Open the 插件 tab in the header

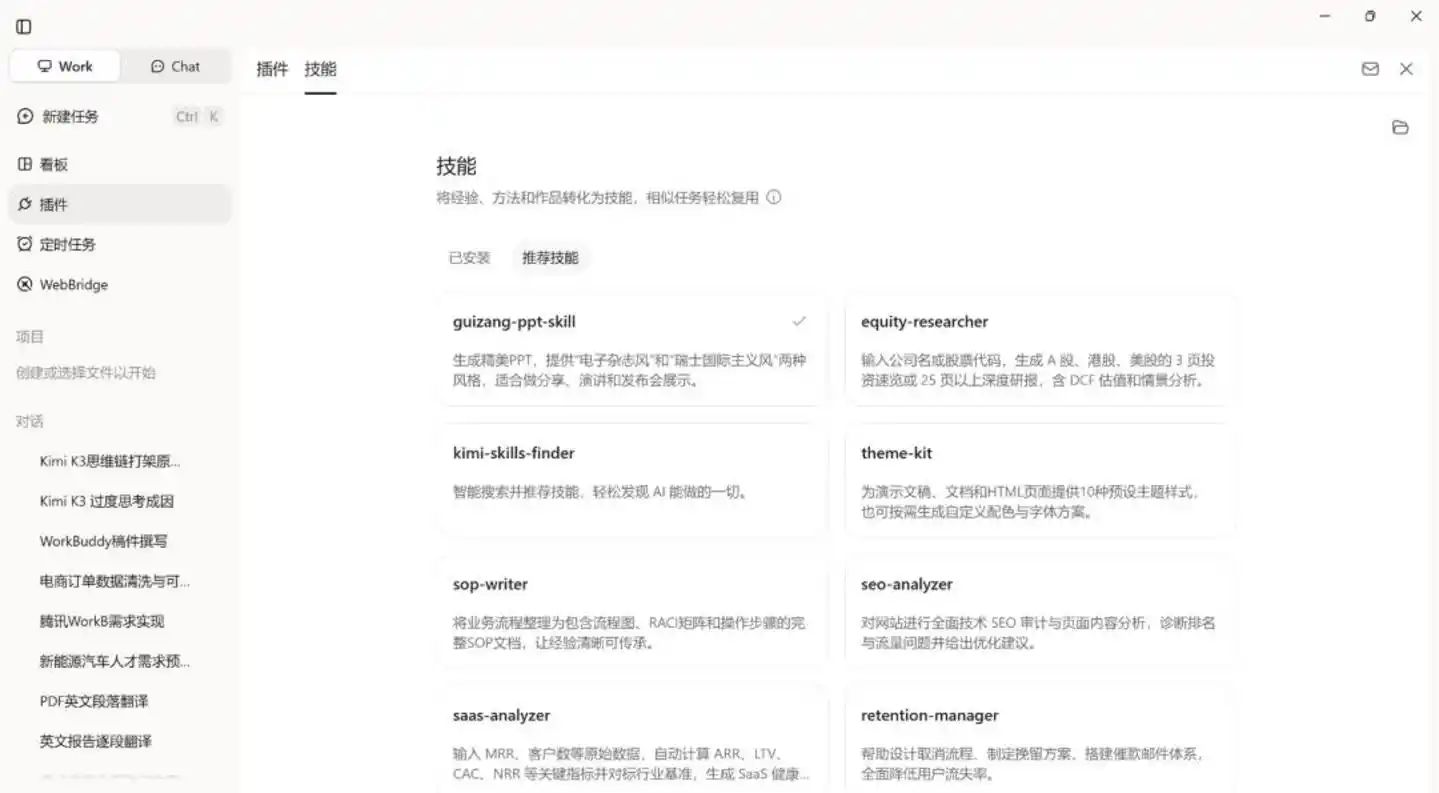click(272, 69)
